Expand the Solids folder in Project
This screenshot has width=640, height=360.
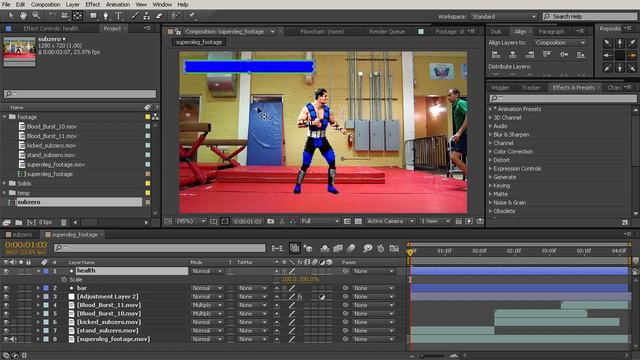point(4,183)
